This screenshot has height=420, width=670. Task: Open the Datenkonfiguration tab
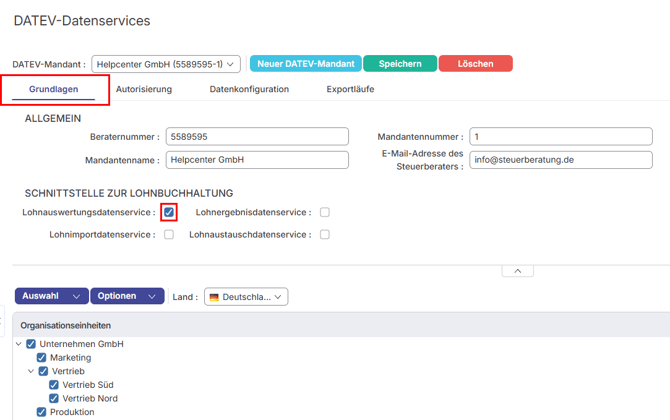tap(249, 89)
